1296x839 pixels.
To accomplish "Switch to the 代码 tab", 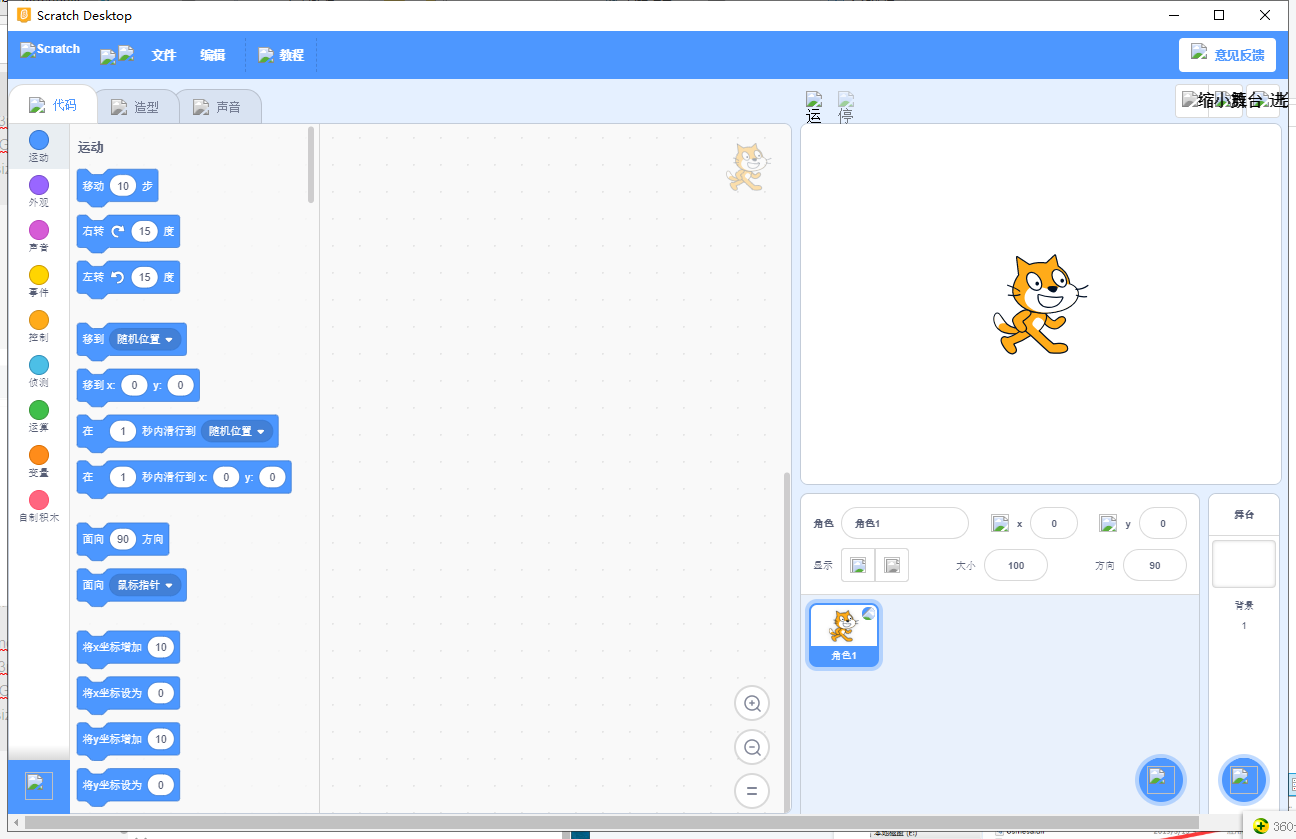I will pos(53,105).
